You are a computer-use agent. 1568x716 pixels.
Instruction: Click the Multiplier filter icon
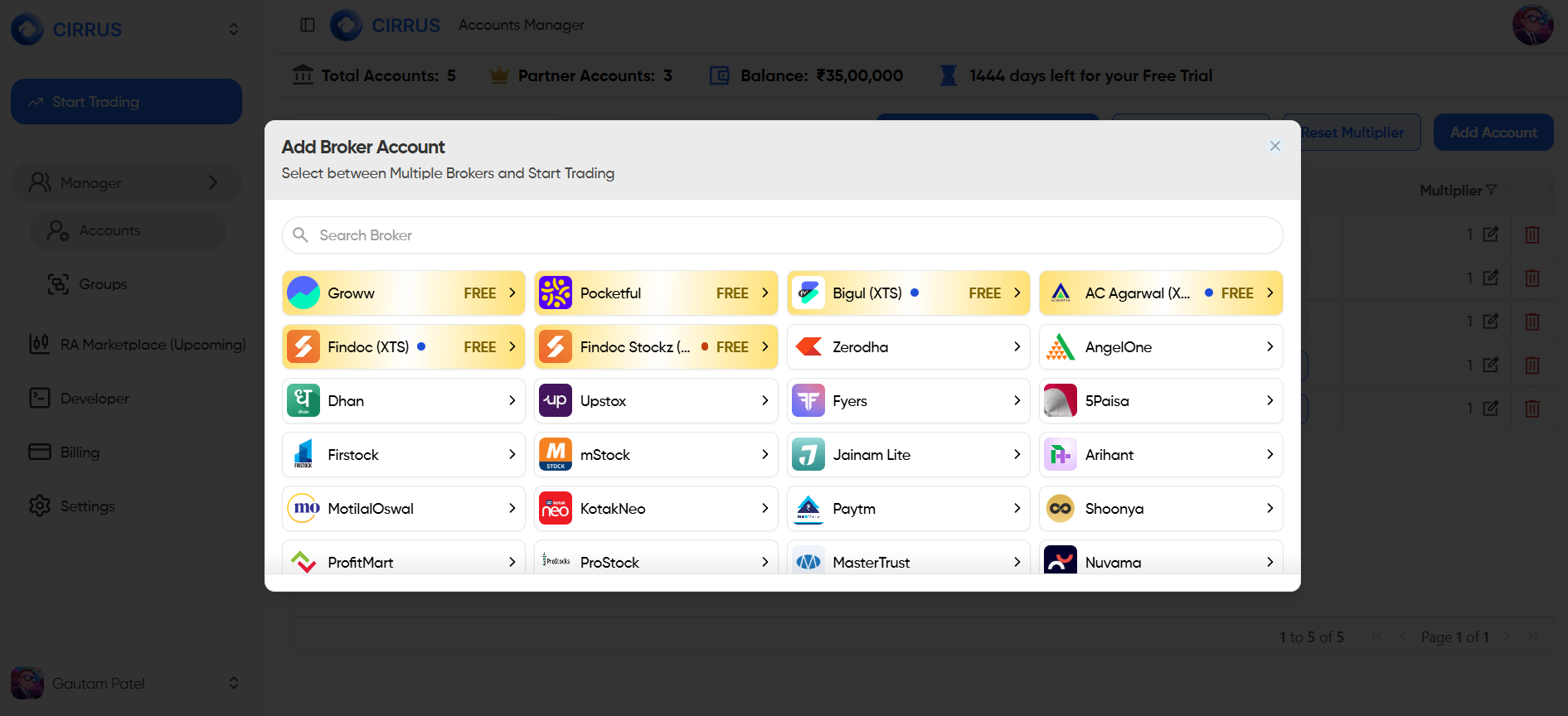(x=1492, y=190)
